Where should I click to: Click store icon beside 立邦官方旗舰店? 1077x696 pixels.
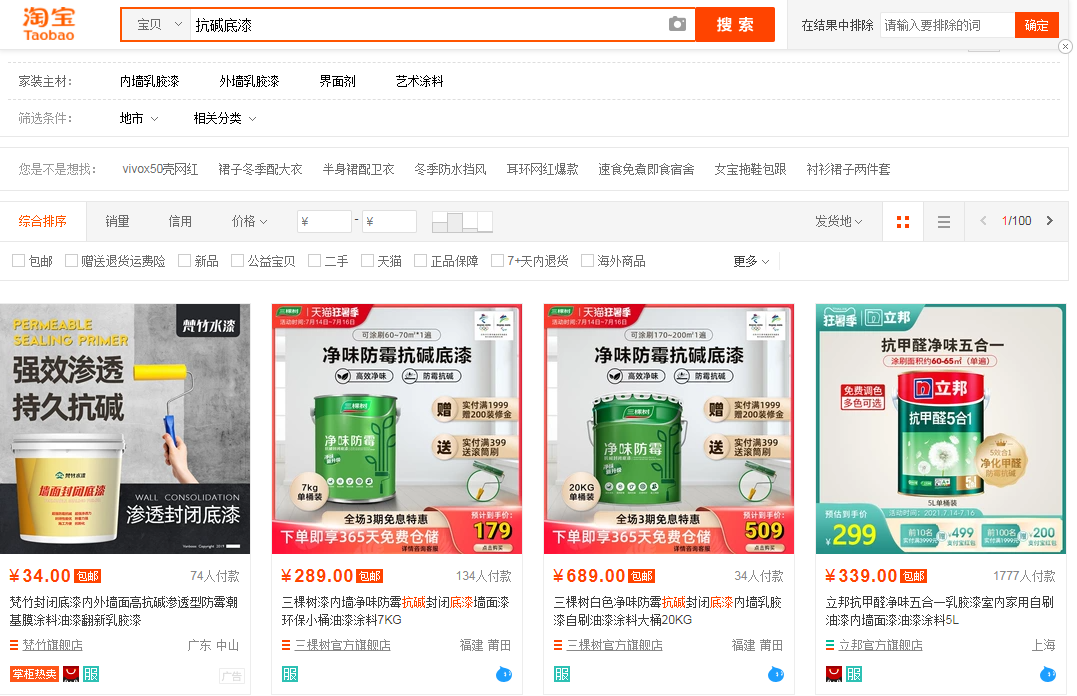pyautogui.click(x=830, y=645)
